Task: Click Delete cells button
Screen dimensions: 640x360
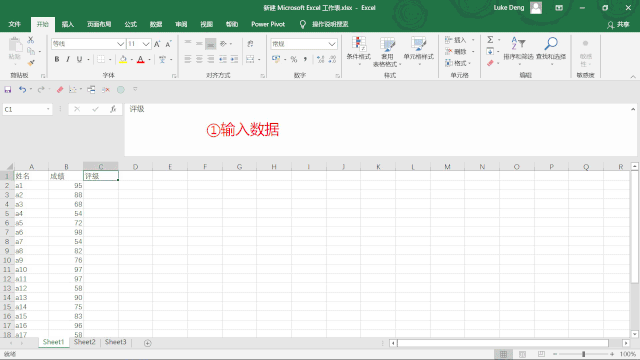Action: (x=456, y=51)
